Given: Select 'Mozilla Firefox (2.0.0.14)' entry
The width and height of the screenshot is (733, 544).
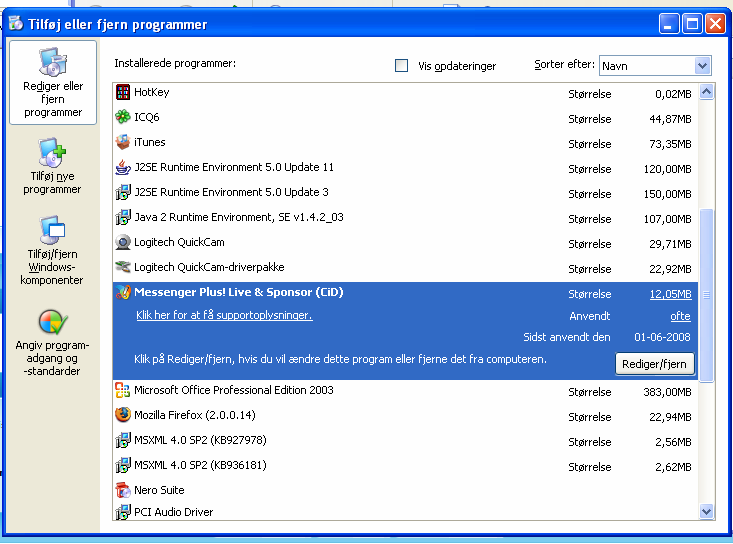Looking at the screenshot, I should click(194, 415).
